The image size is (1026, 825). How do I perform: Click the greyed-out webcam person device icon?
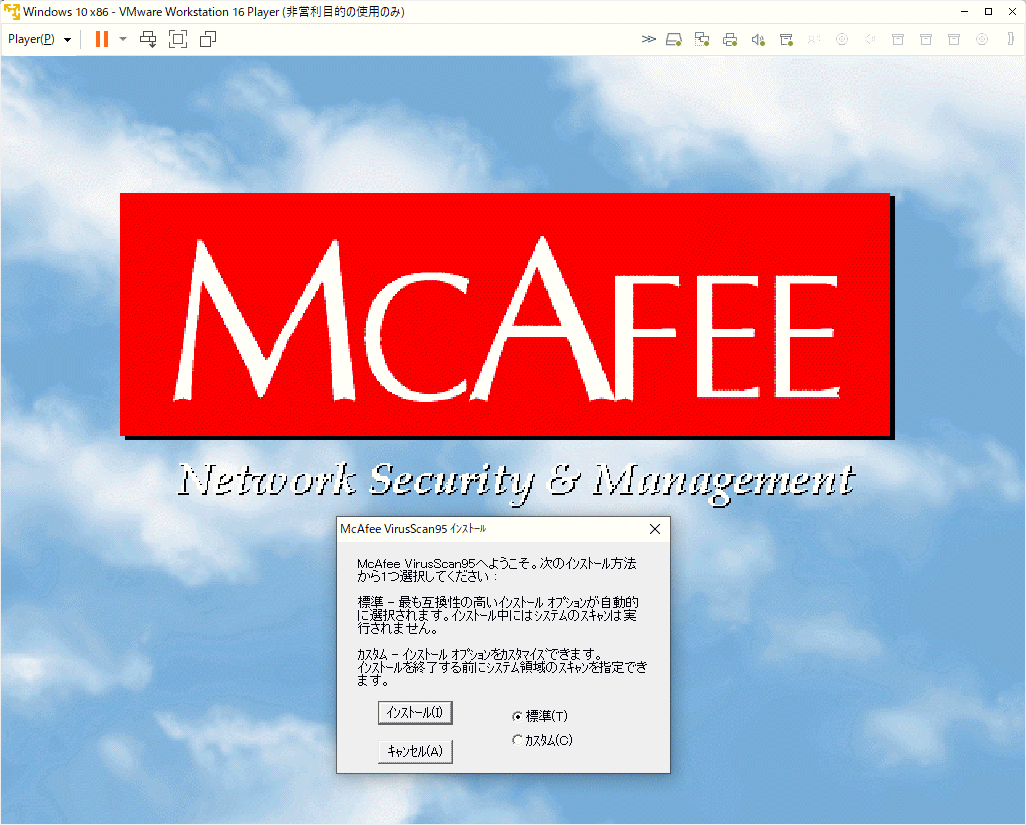click(x=814, y=39)
